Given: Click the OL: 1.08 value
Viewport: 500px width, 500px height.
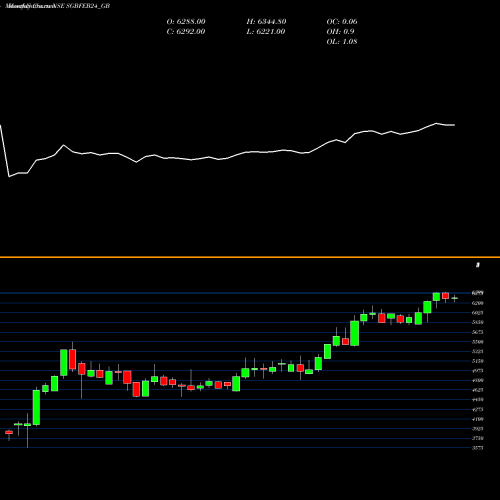Looking at the screenshot, I should click(342, 42).
